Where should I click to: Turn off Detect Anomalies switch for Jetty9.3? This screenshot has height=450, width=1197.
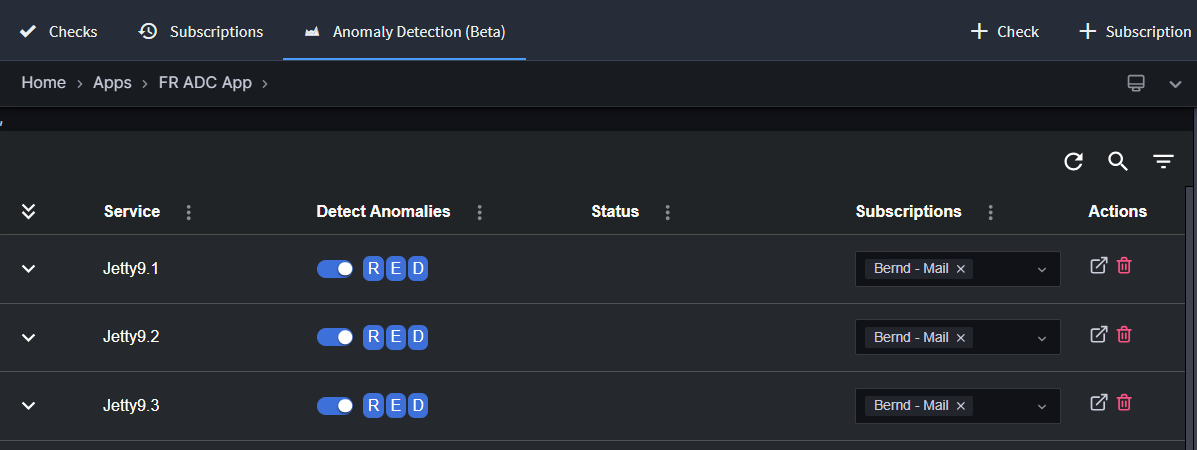click(x=335, y=405)
